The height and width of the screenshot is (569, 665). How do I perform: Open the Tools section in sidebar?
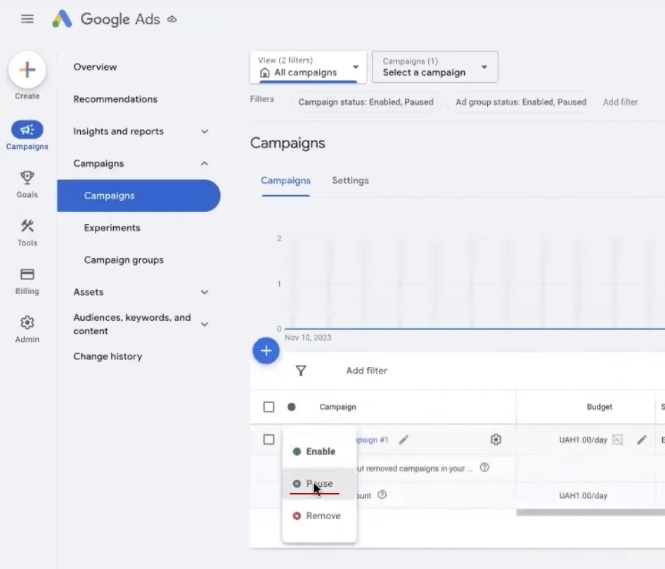tap(27, 227)
